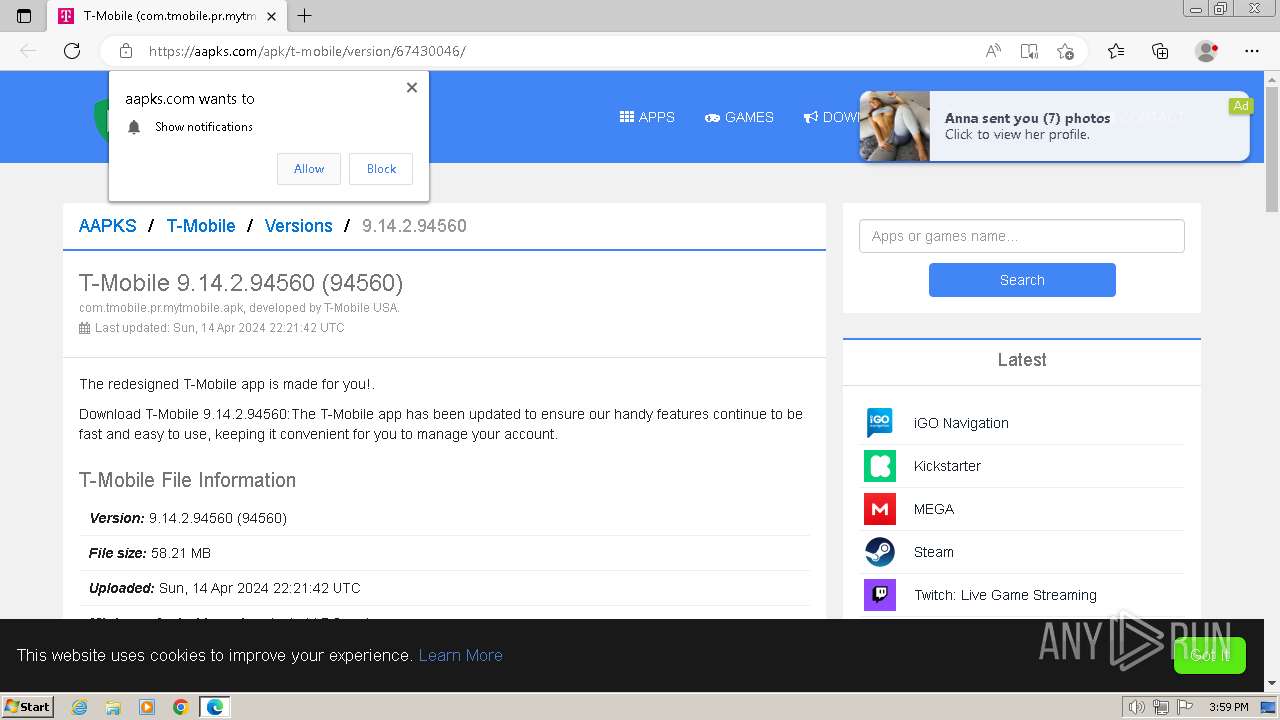Go to the T-Mobile breadcrumb link

pyautogui.click(x=201, y=226)
